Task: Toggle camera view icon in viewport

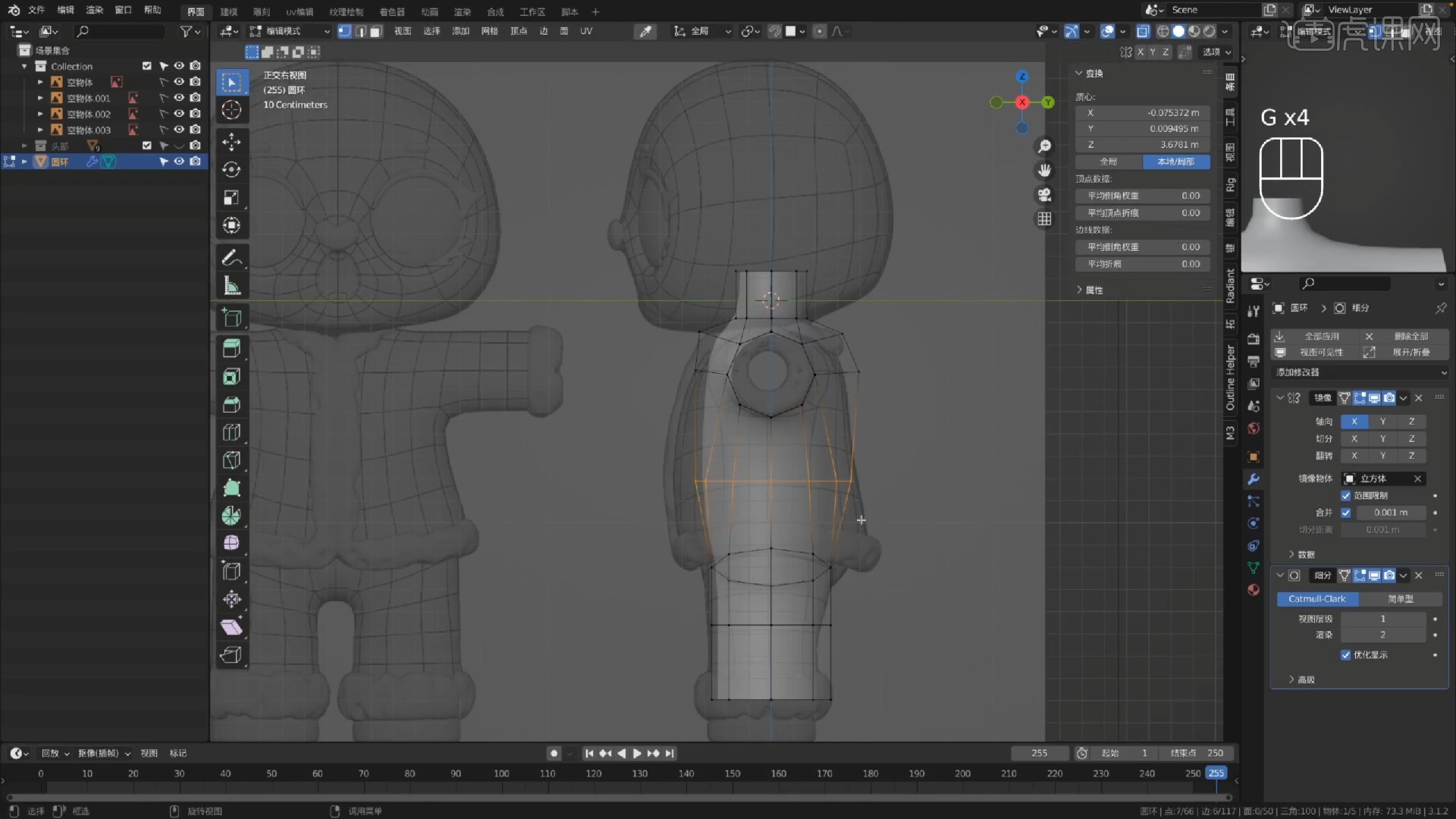Action: [1045, 195]
